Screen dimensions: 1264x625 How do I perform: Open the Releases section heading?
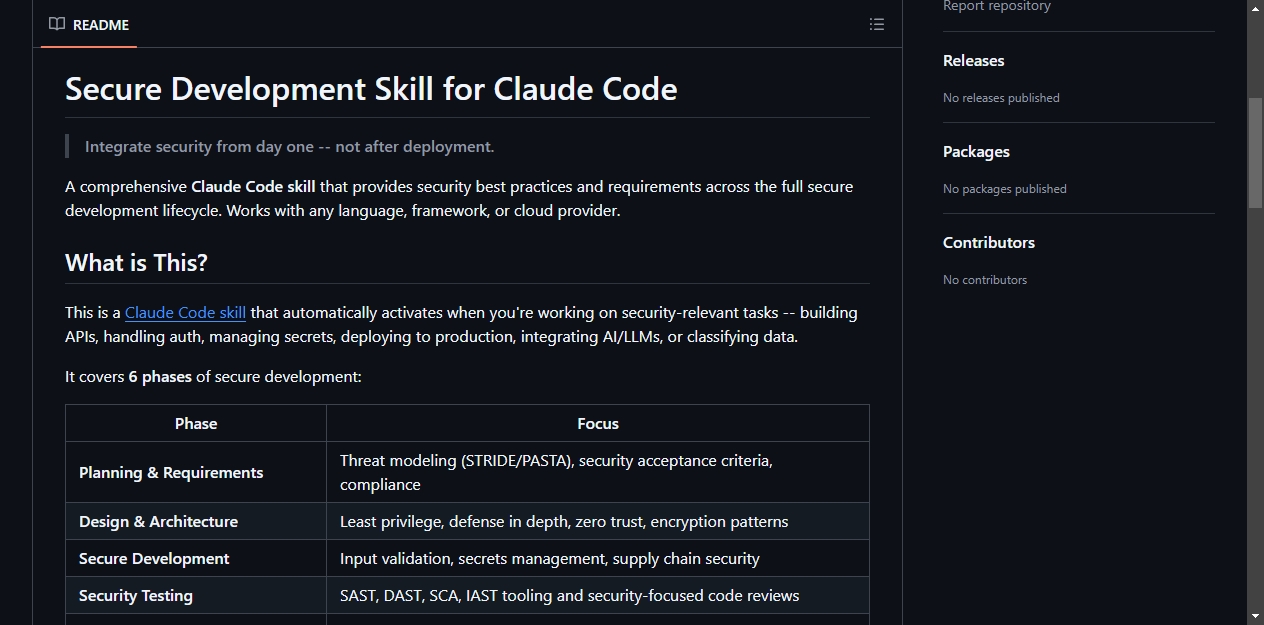point(973,61)
